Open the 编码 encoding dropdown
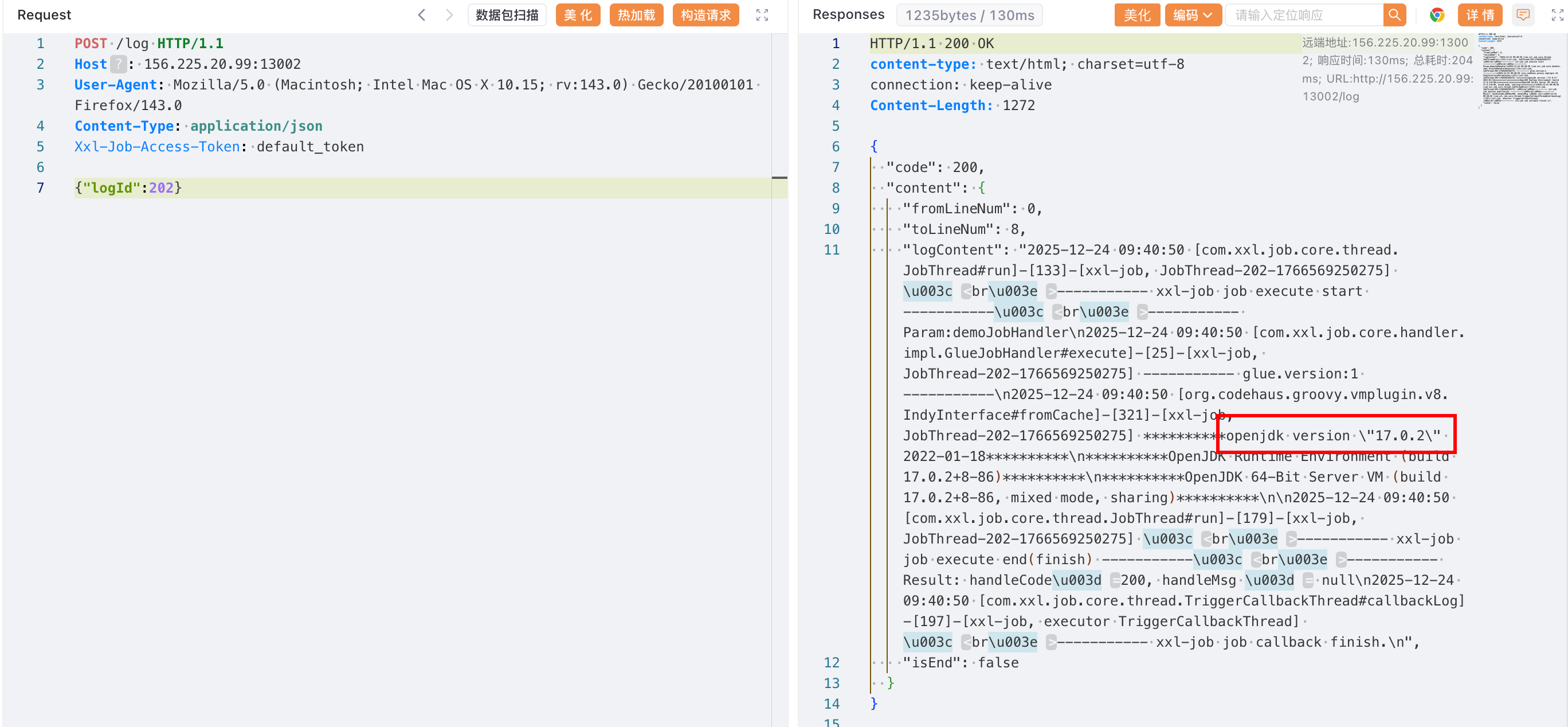 tap(1192, 14)
